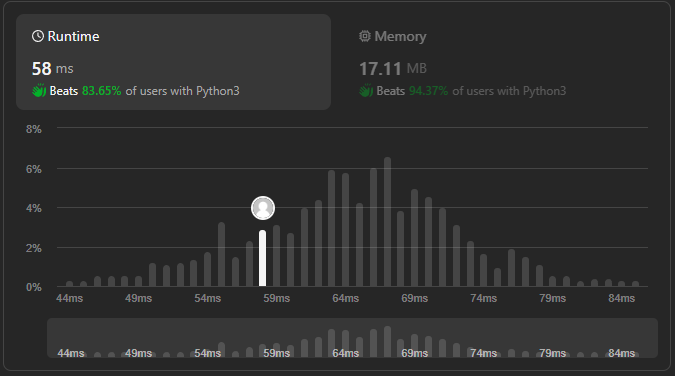Click the 69ms label on the chart axis
The width and height of the screenshot is (675, 376).
point(415,298)
